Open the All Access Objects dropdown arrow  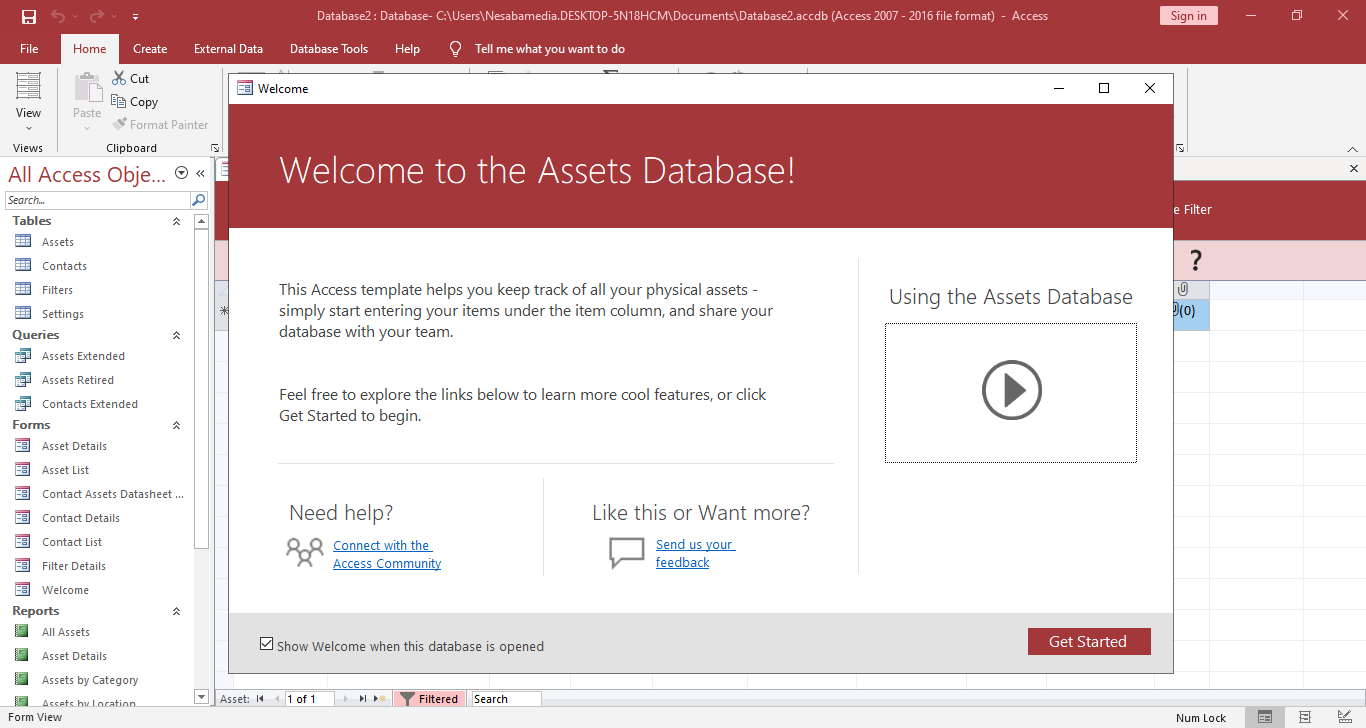(x=181, y=173)
